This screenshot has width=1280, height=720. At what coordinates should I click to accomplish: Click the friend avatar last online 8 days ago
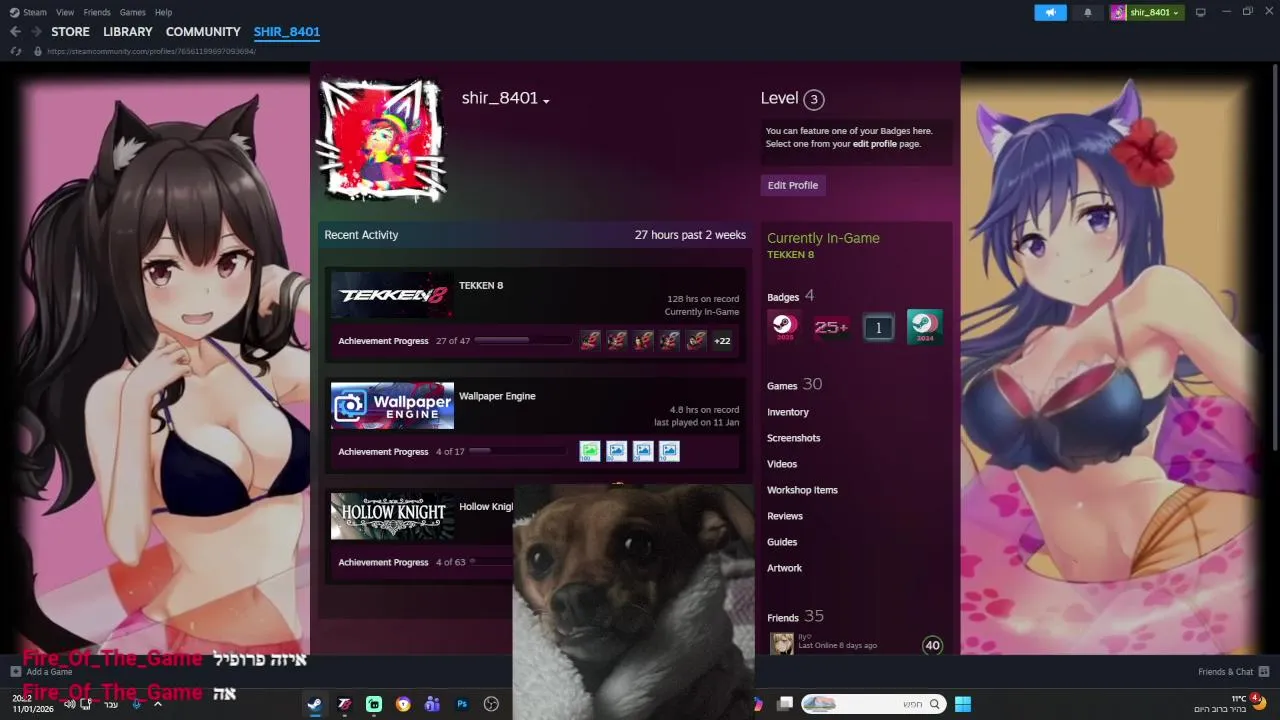[x=782, y=644]
